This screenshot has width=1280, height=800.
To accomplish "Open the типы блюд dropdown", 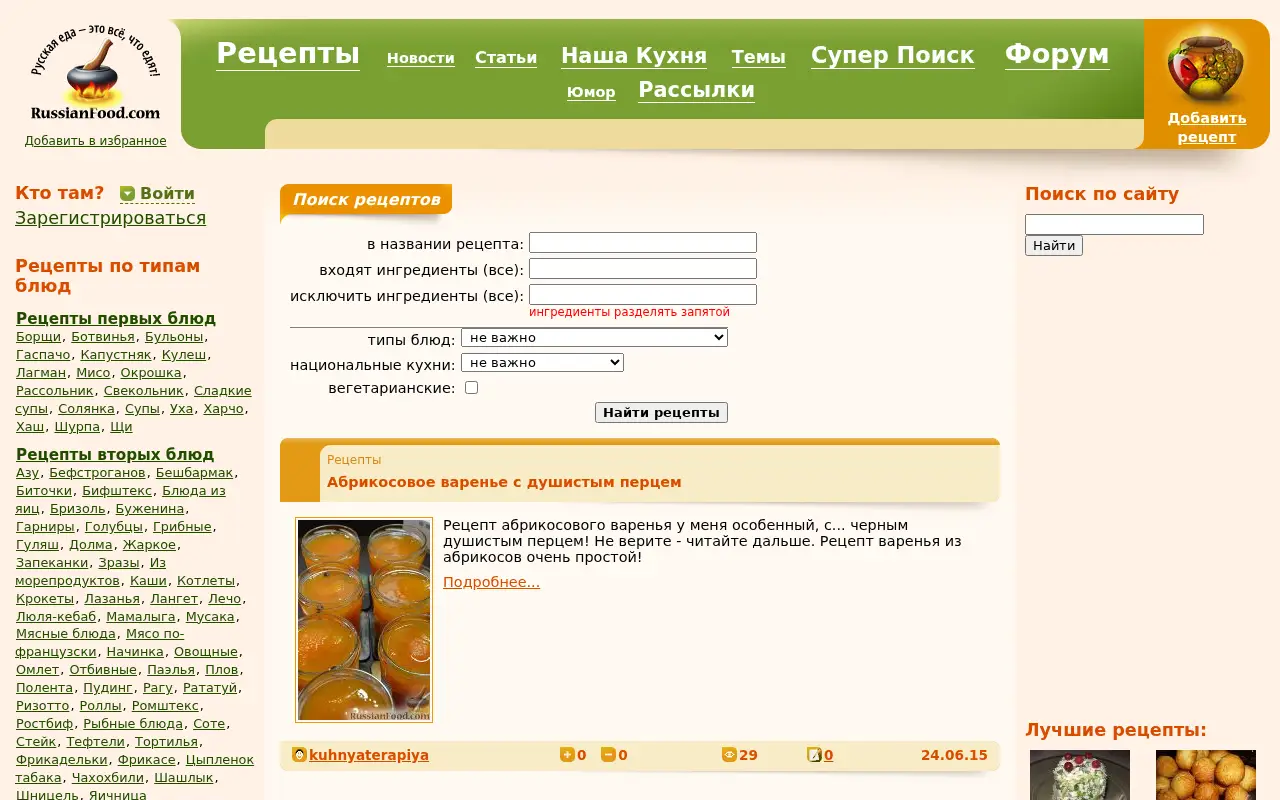I will pos(594,338).
